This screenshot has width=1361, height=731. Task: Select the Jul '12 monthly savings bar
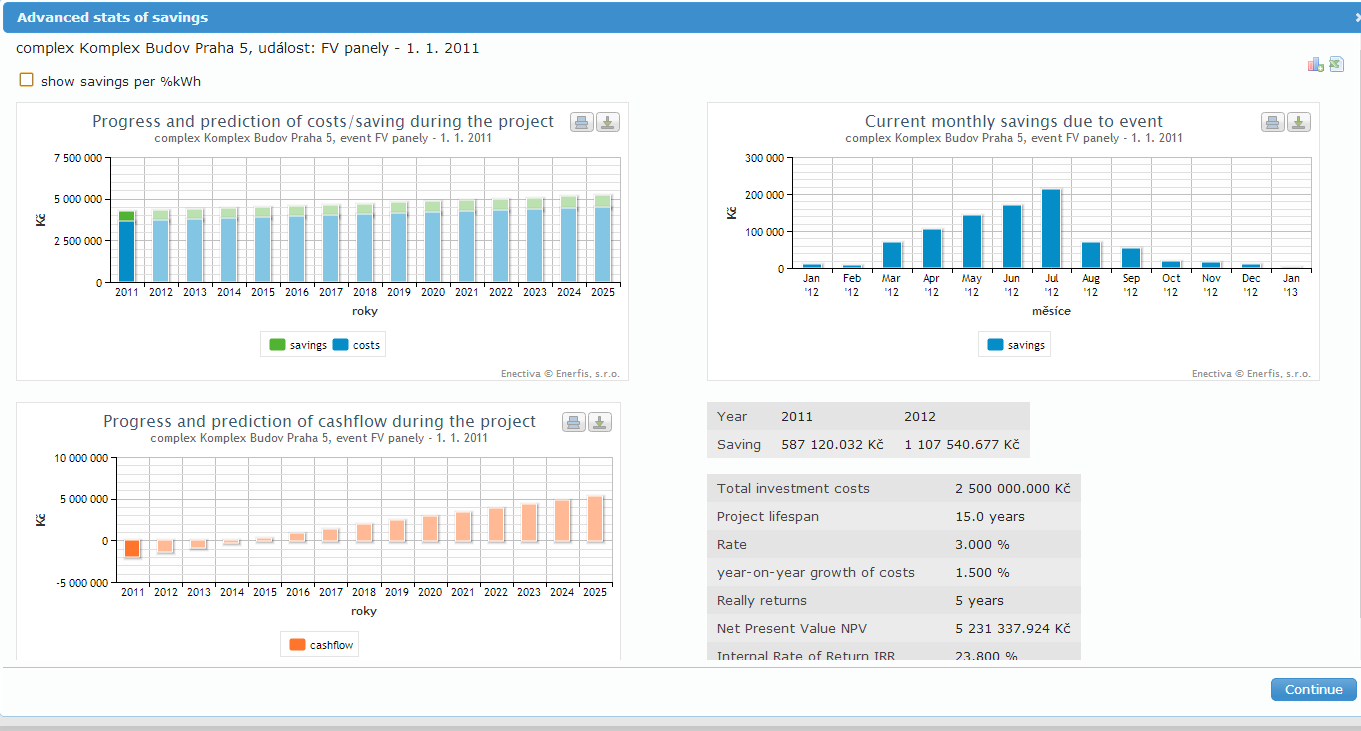1051,229
